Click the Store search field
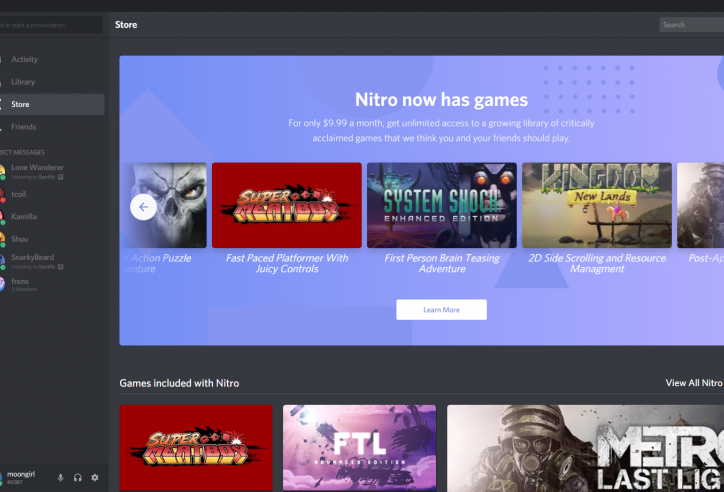This screenshot has height=492, width=724. coord(692,25)
